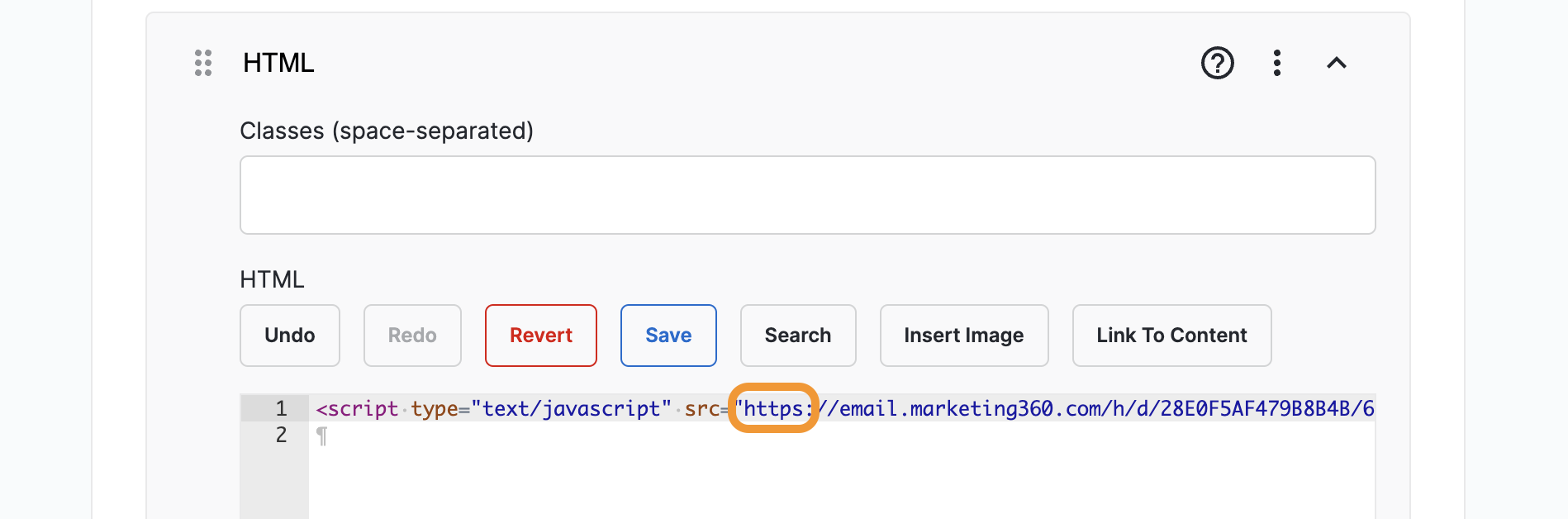
Task: Click the Link To Content button
Action: pos(1171,336)
